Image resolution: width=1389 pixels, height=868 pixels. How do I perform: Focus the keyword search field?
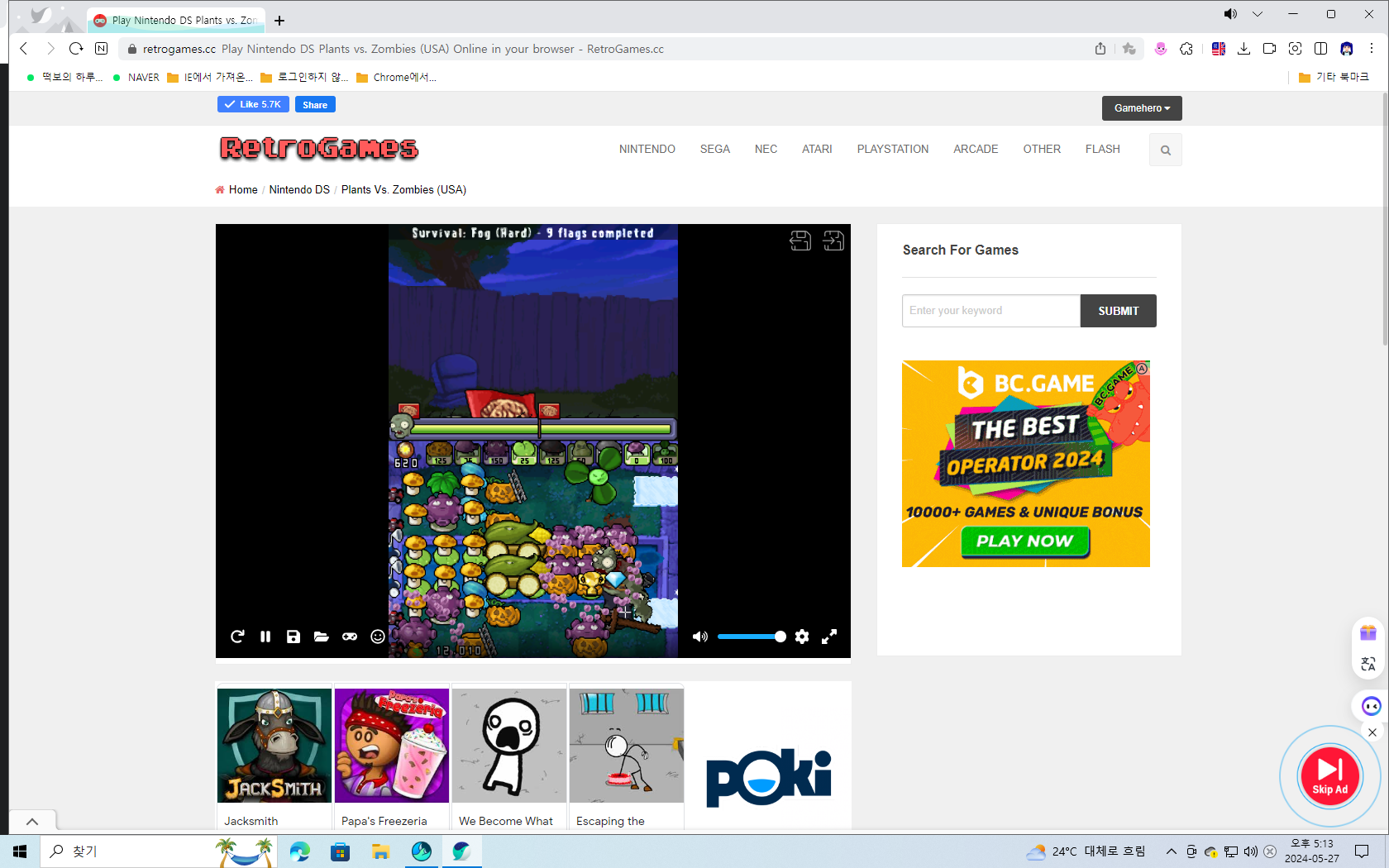pos(991,311)
